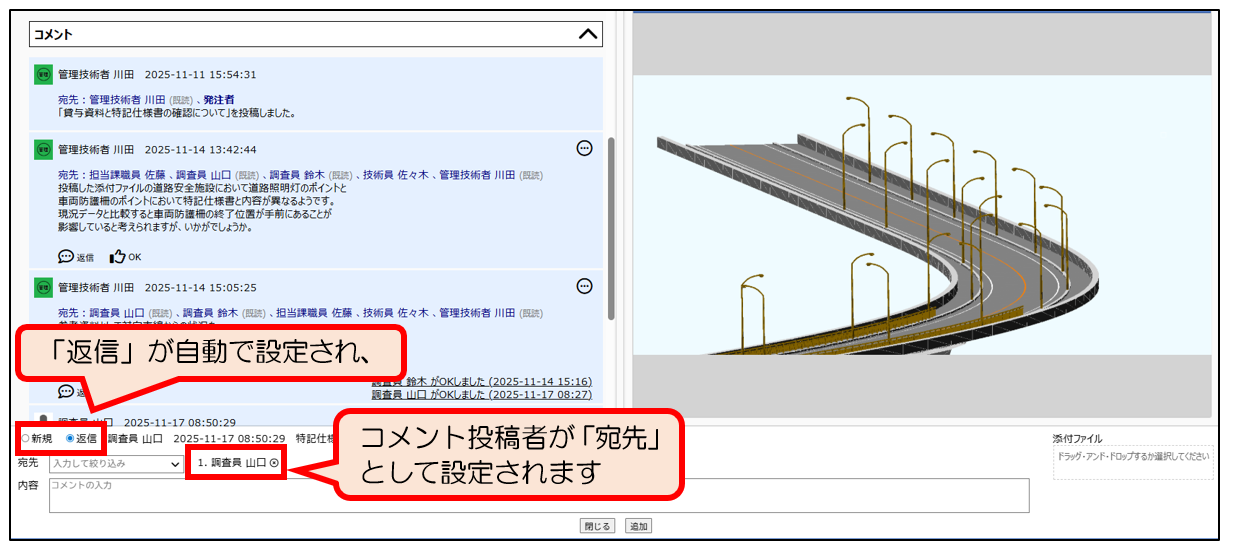
Task: Click the green avatar on the 13:42:44 comment
Action: click(x=43, y=149)
